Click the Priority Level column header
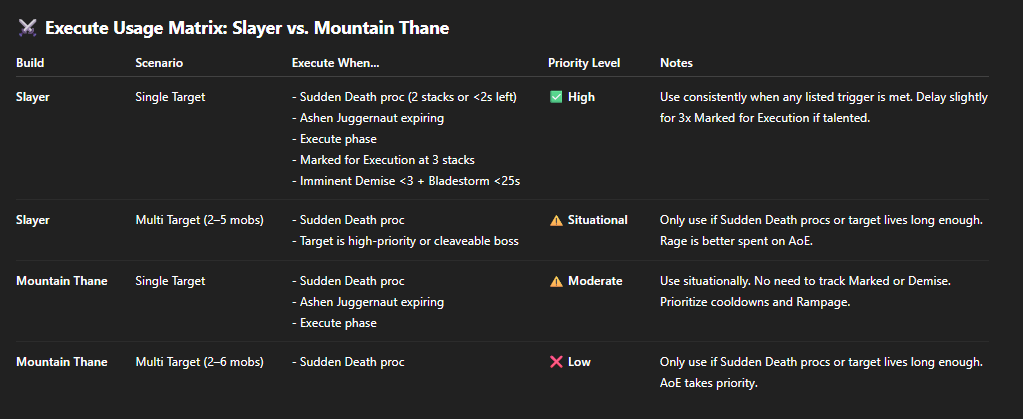The height and width of the screenshot is (419, 1023). [x=584, y=63]
